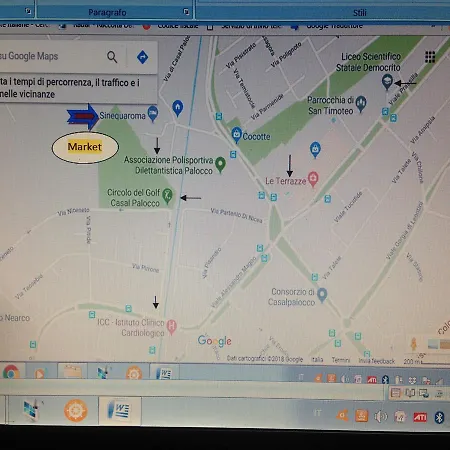The height and width of the screenshot is (450, 450).
Task: Expand the Paragrafo dialog launcher arrow
Action: tap(186, 12)
